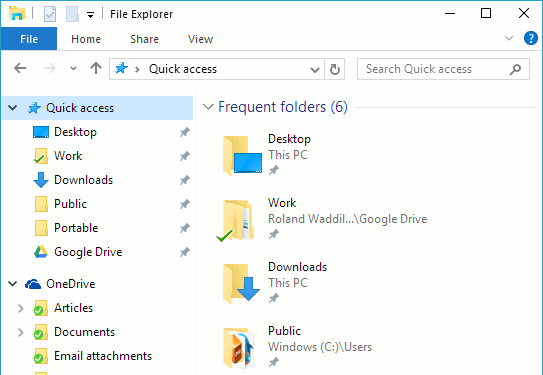Switch to the Home ribbon tab

coord(86,39)
